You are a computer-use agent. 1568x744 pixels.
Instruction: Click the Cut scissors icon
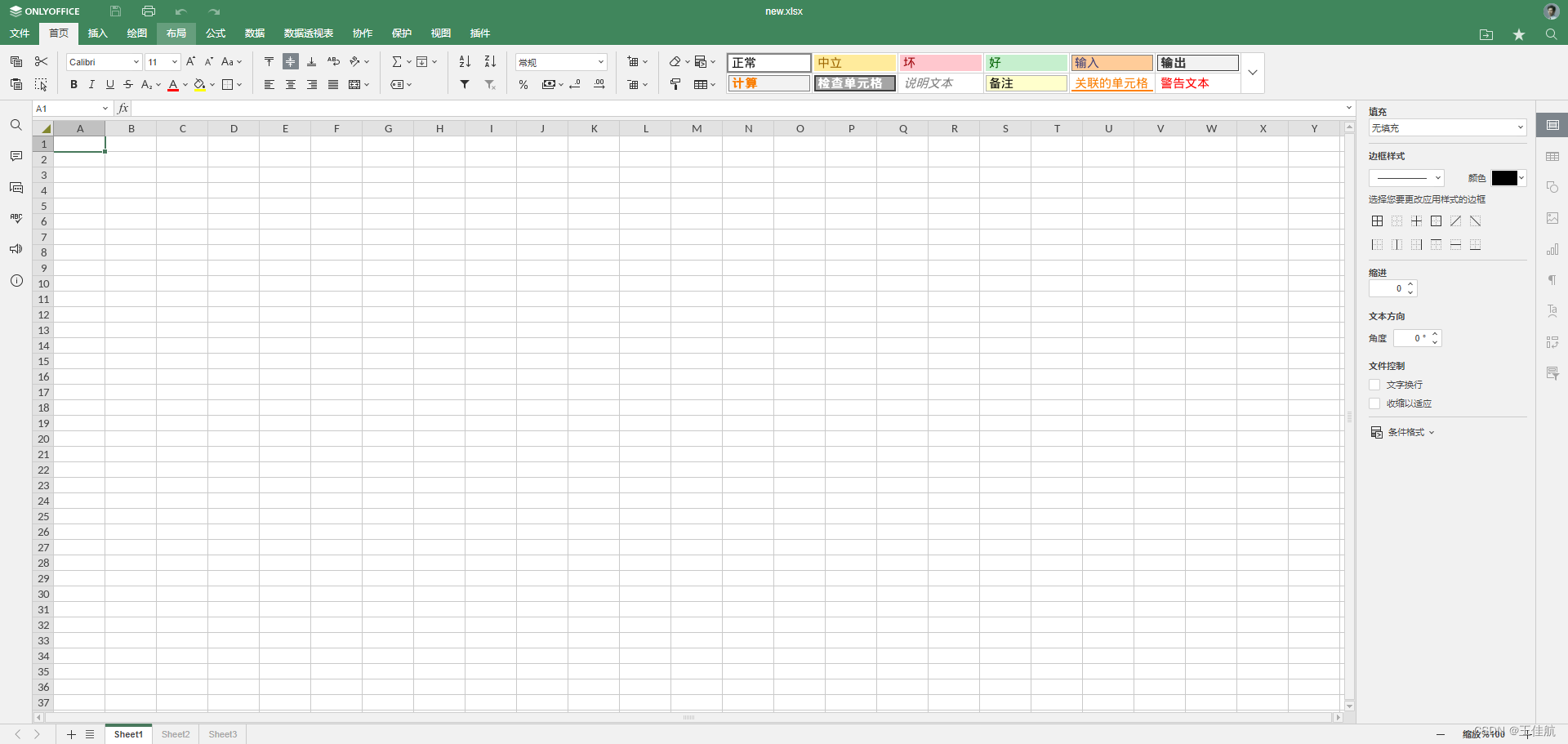(x=41, y=61)
